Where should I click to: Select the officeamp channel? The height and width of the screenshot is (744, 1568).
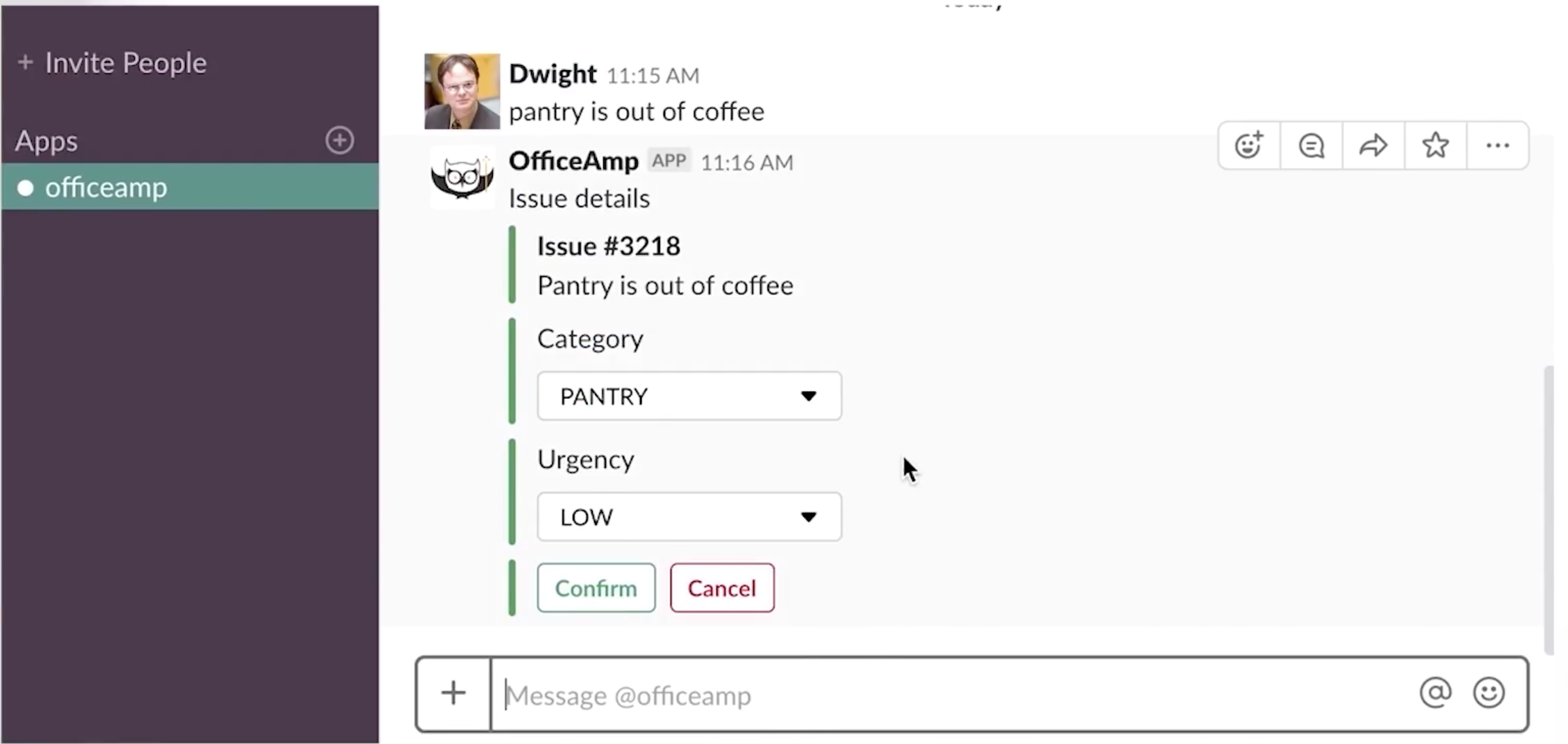pos(105,187)
